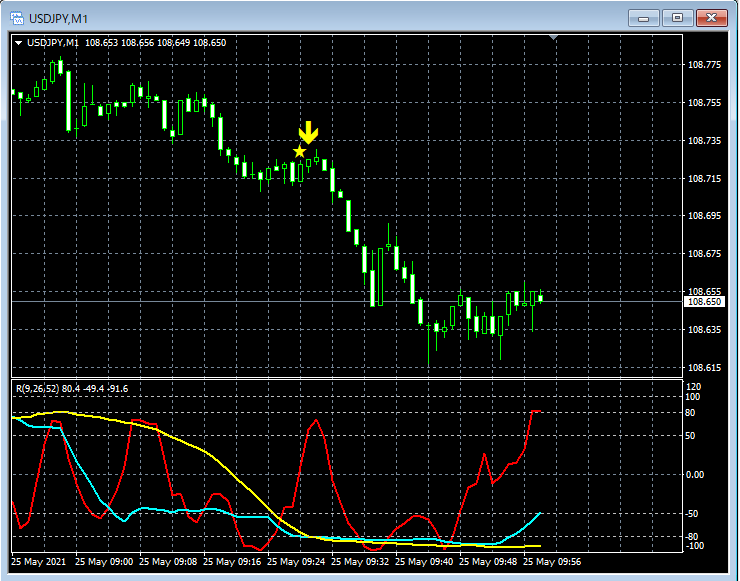This screenshot has width=740, height=581.
Task: Click the 25 May 09:08 time label
Action: pyautogui.click(x=168, y=562)
